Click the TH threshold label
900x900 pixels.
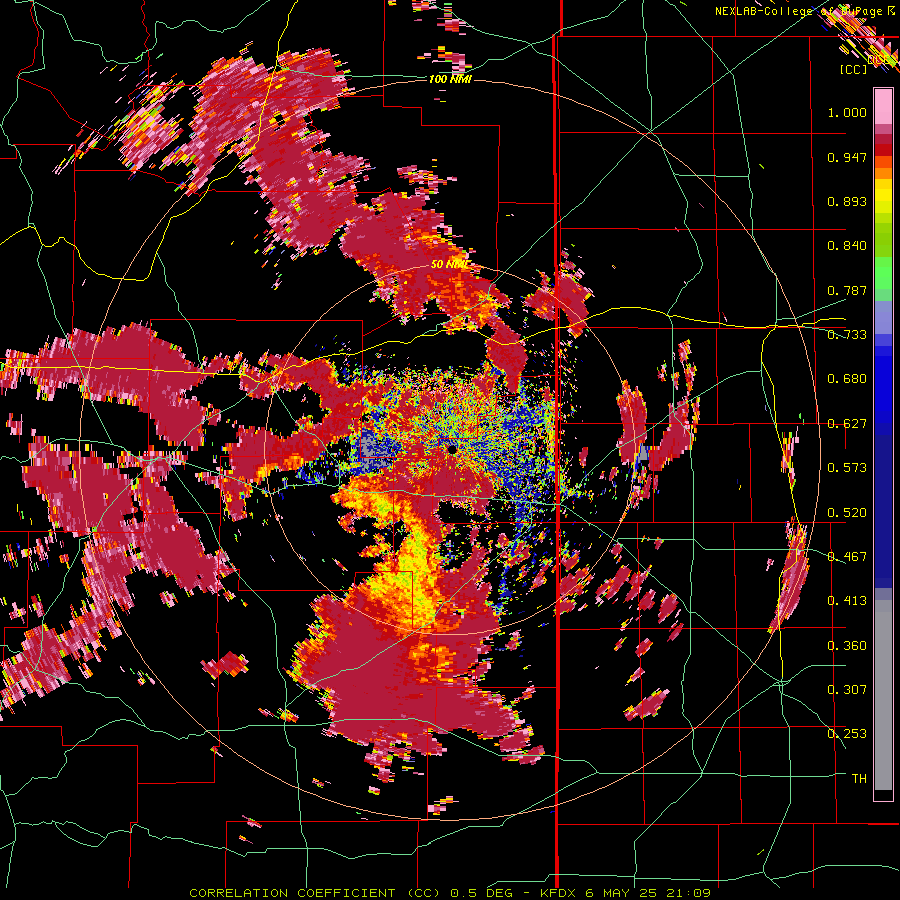pyautogui.click(x=859, y=779)
